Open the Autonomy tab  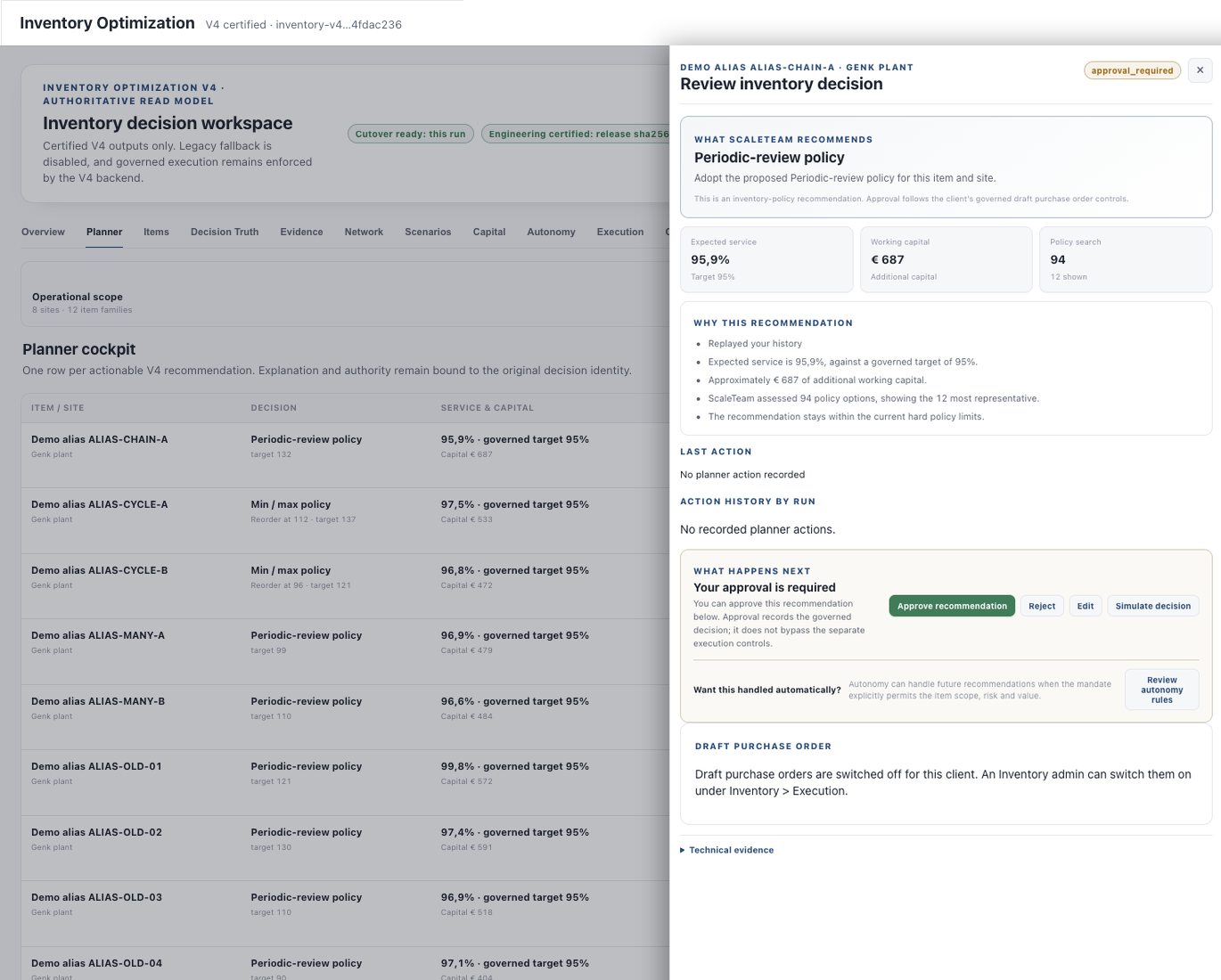tap(551, 232)
